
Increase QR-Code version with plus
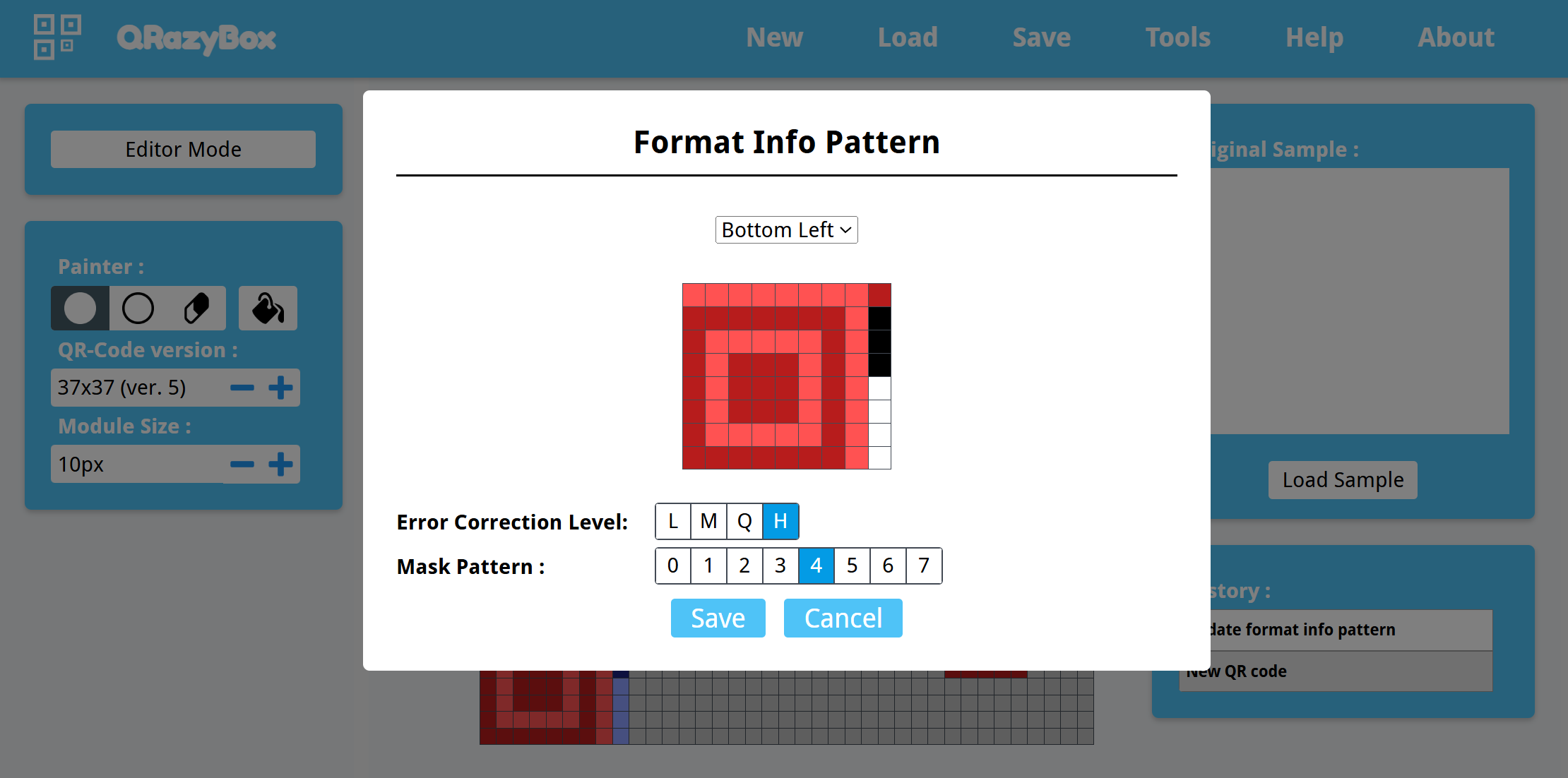pyautogui.click(x=280, y=388)
